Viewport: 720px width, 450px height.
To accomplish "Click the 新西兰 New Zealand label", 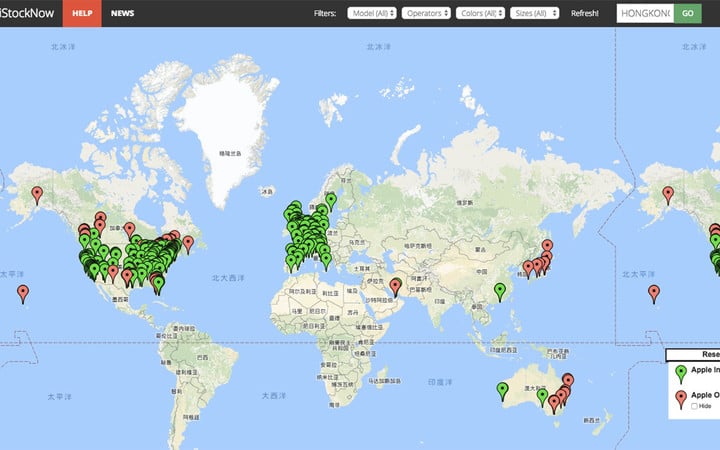I will click(591, 420).
